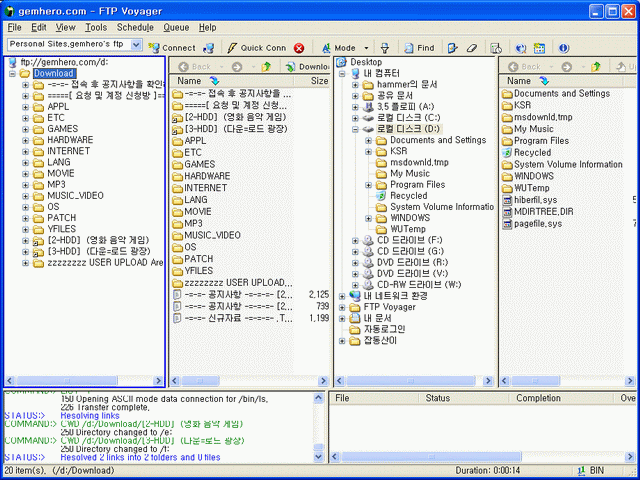Open the View menu
Screen dimensions: 640x480
66,27
